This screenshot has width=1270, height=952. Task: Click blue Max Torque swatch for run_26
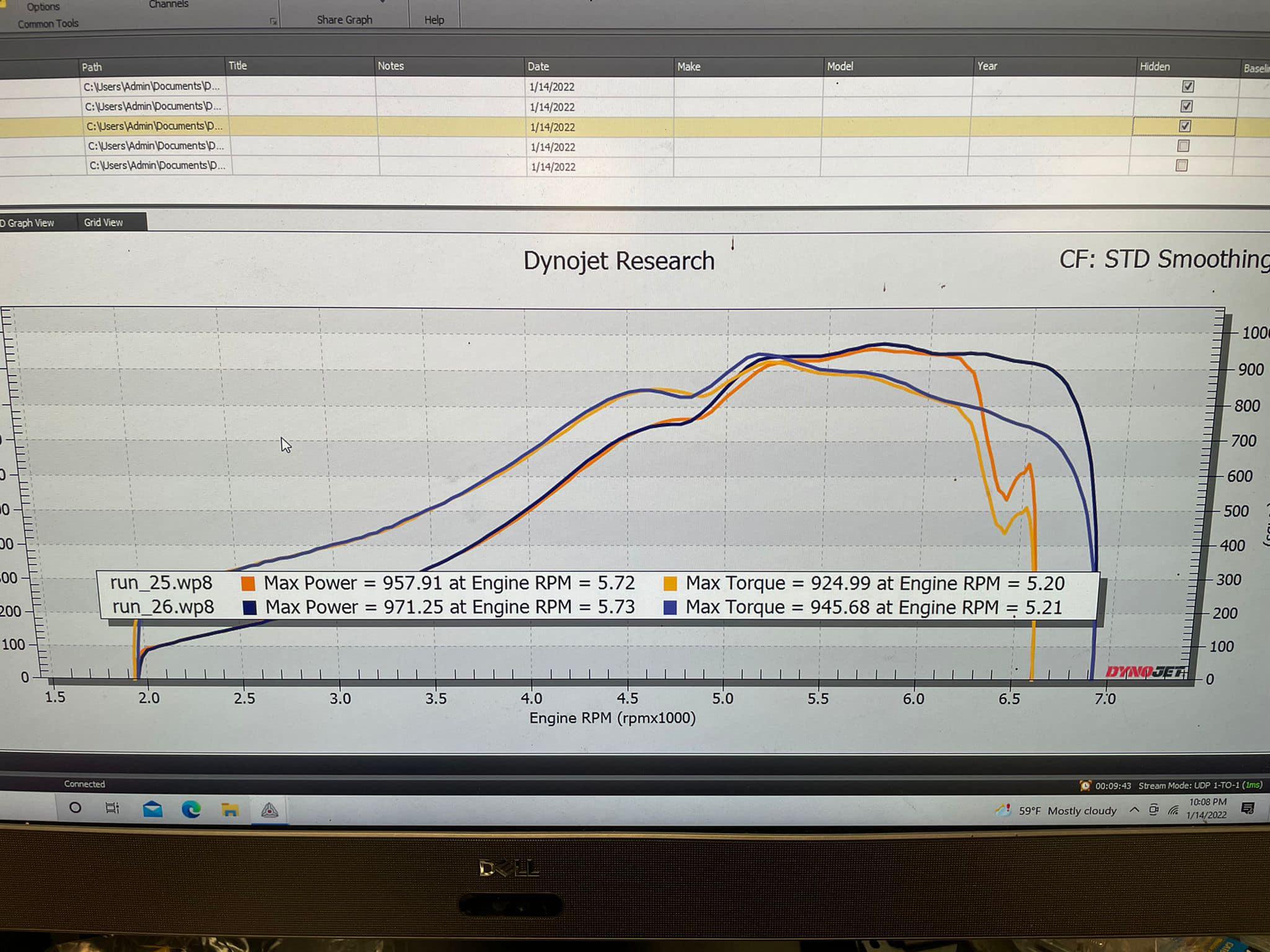[x=670, y=607]
